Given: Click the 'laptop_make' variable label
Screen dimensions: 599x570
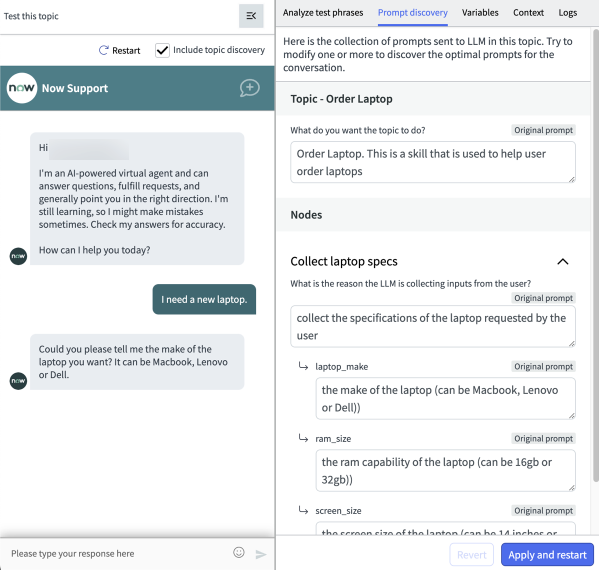Looking at the screenshot, I should 342,367.
